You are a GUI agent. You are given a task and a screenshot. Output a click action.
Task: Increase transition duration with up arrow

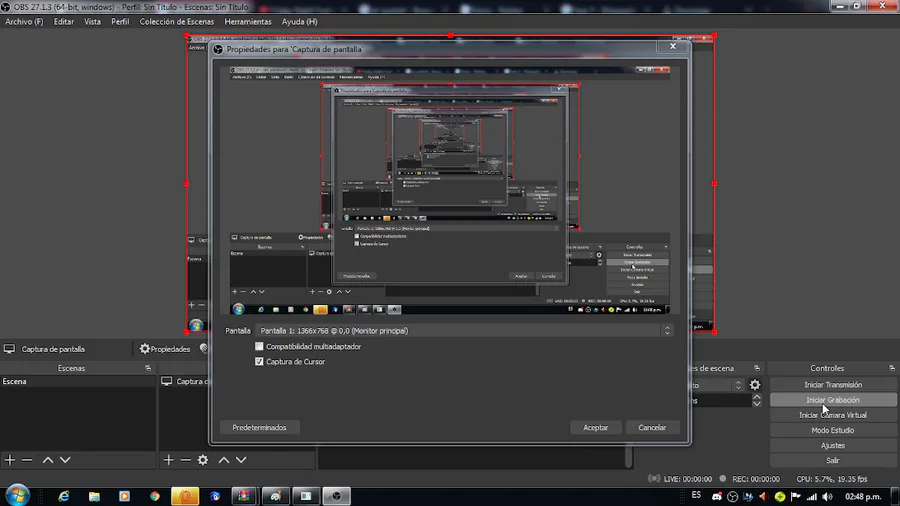click(x=757, y=397)
